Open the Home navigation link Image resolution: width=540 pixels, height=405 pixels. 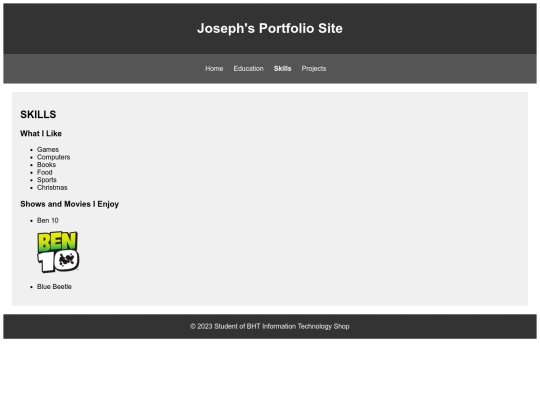pos(214,69)
